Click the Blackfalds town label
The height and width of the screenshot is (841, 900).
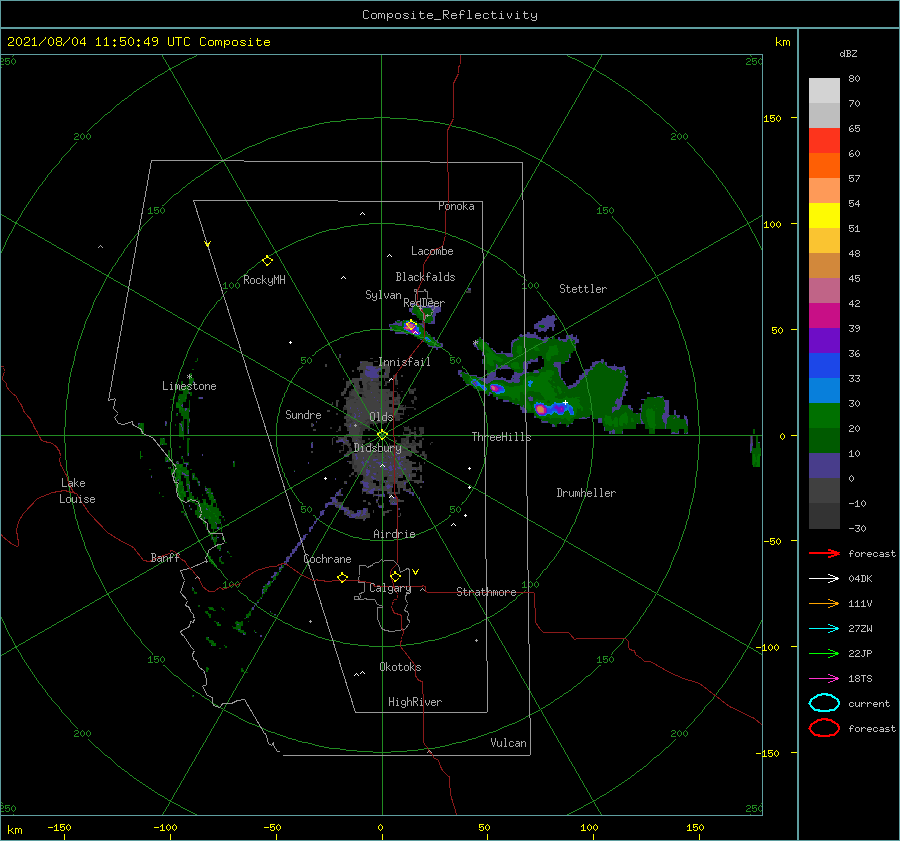(425, 277)
